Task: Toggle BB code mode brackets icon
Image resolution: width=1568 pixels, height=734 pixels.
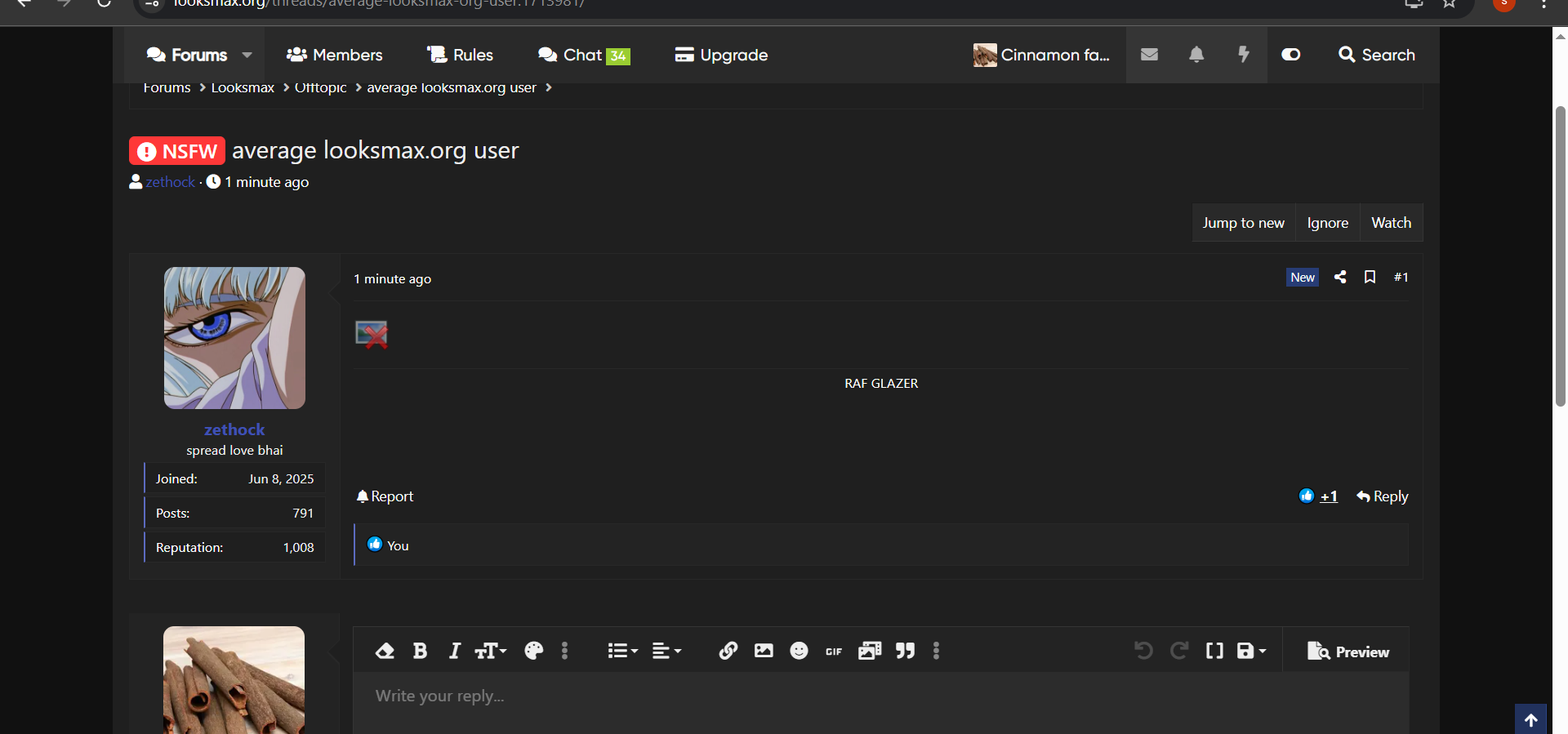Action: pos(1214,651)
